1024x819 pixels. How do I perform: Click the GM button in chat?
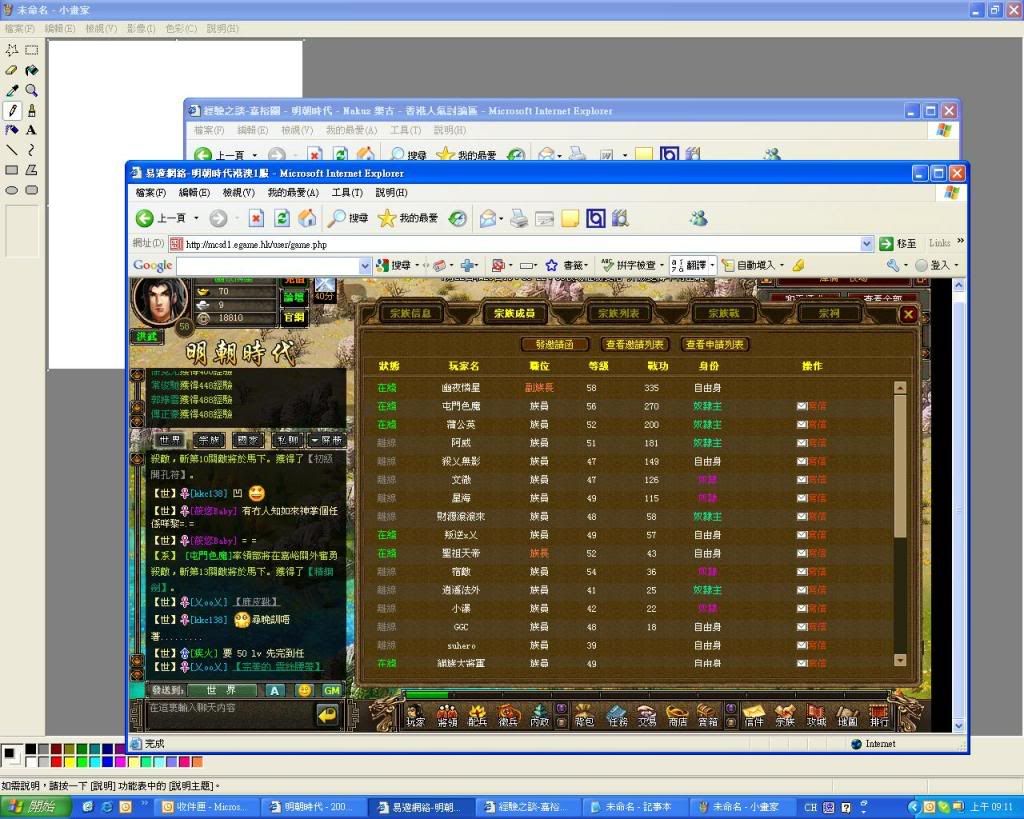332,690
